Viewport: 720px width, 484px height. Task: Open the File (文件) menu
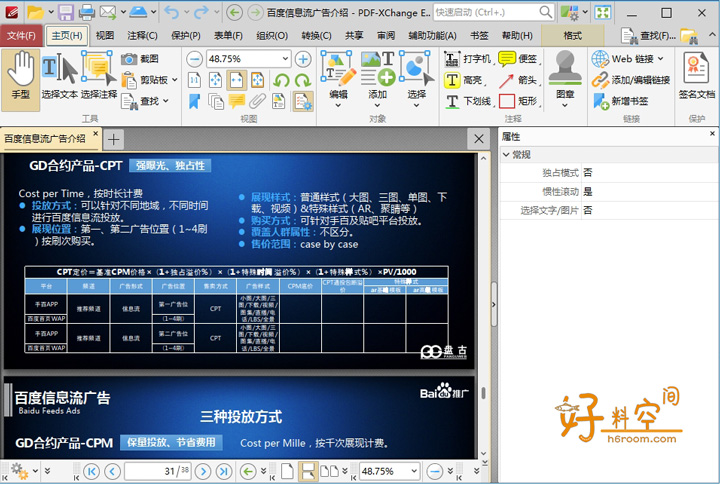[x=21, y=35]
